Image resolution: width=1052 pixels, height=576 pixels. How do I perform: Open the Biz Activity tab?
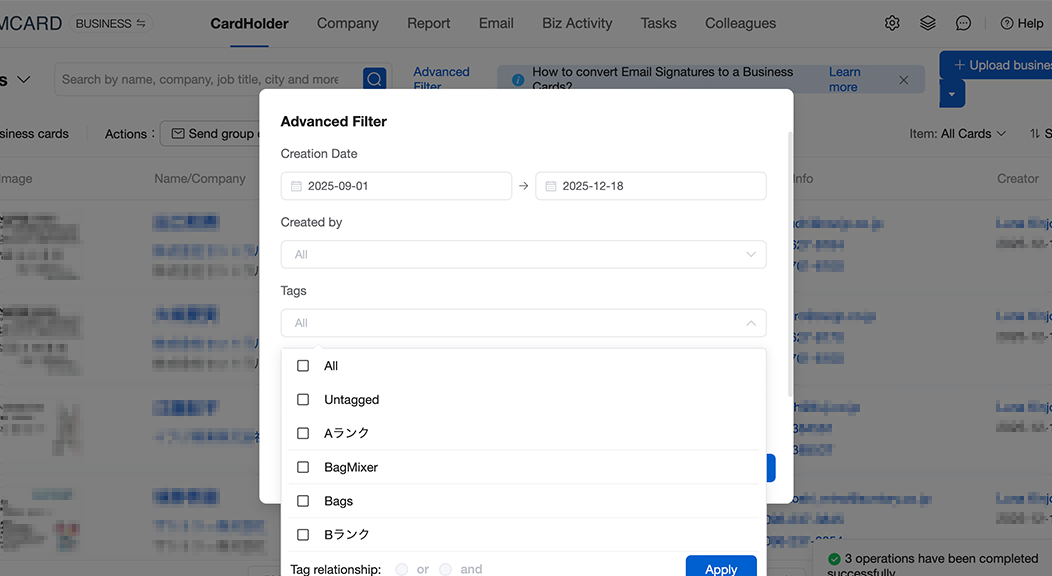[577, 22]
